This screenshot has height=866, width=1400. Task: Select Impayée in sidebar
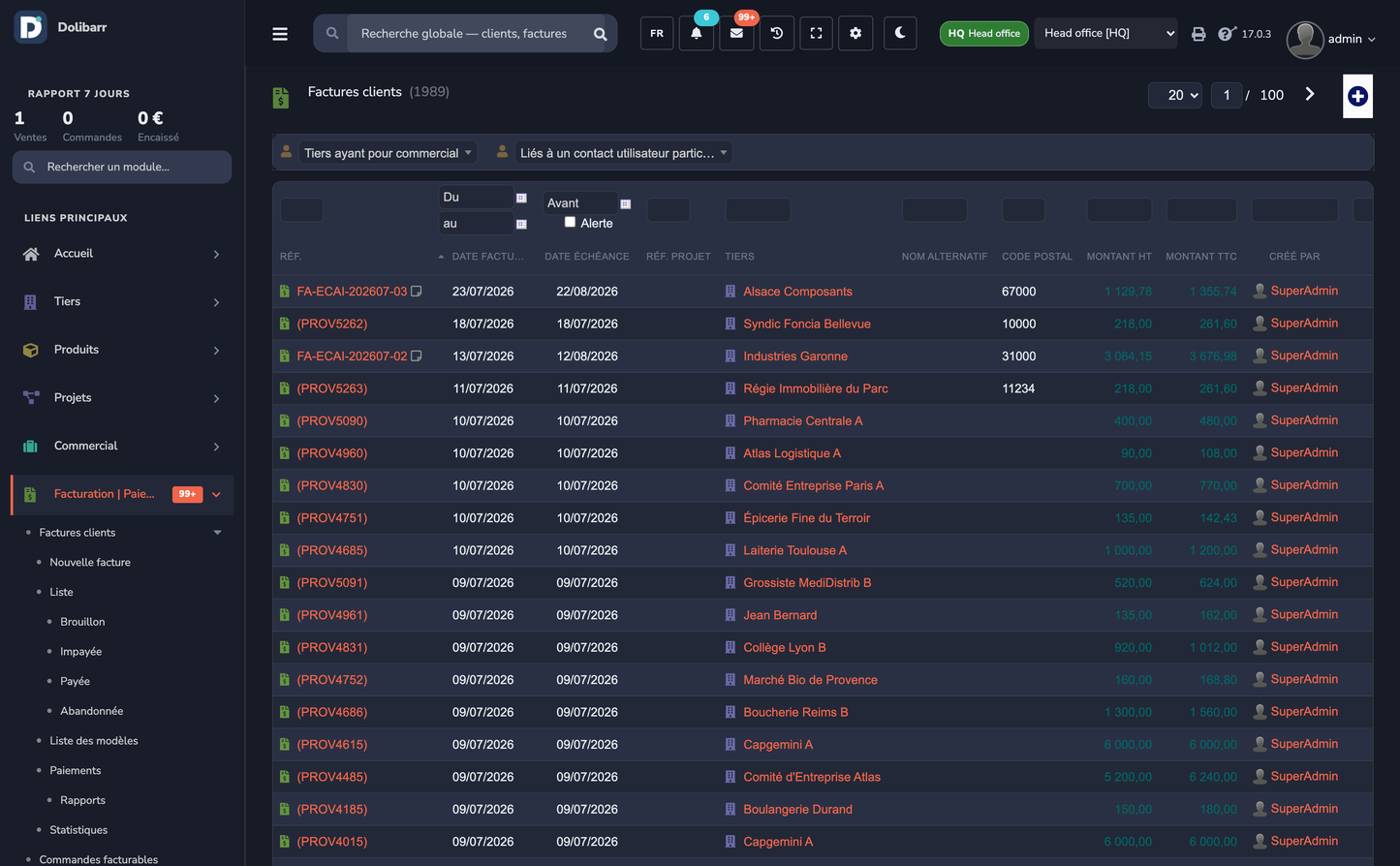[80, 652]
